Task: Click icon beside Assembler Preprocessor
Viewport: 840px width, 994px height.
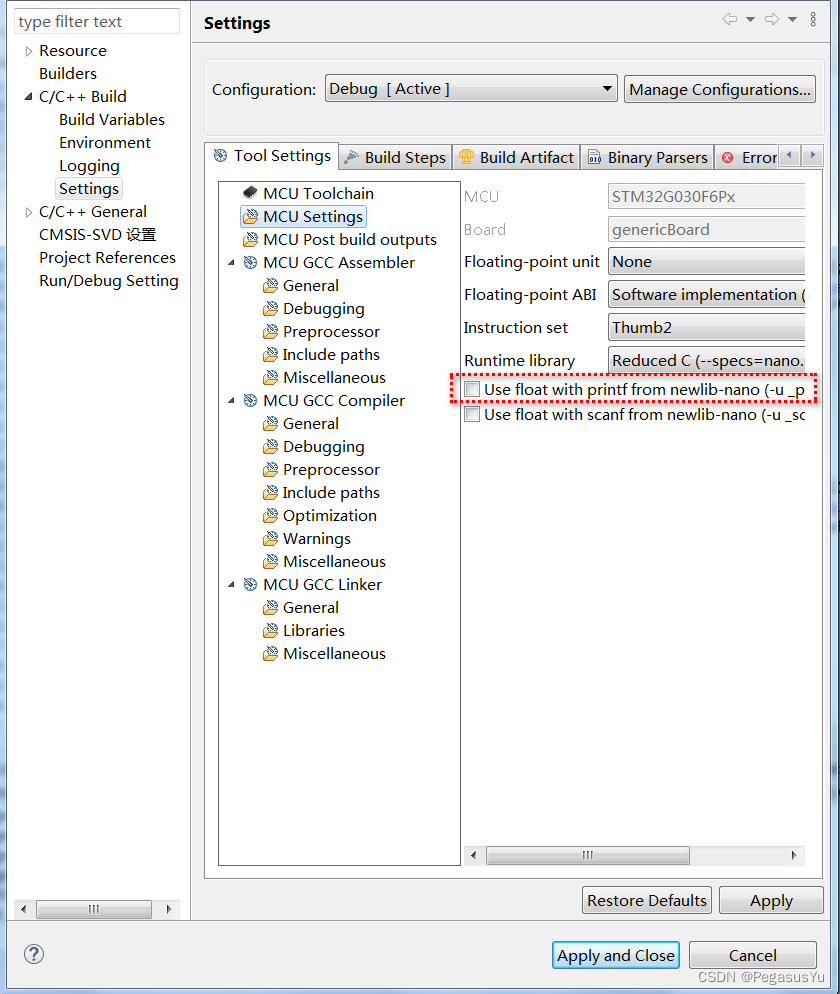Action: [x=271, y=331]
